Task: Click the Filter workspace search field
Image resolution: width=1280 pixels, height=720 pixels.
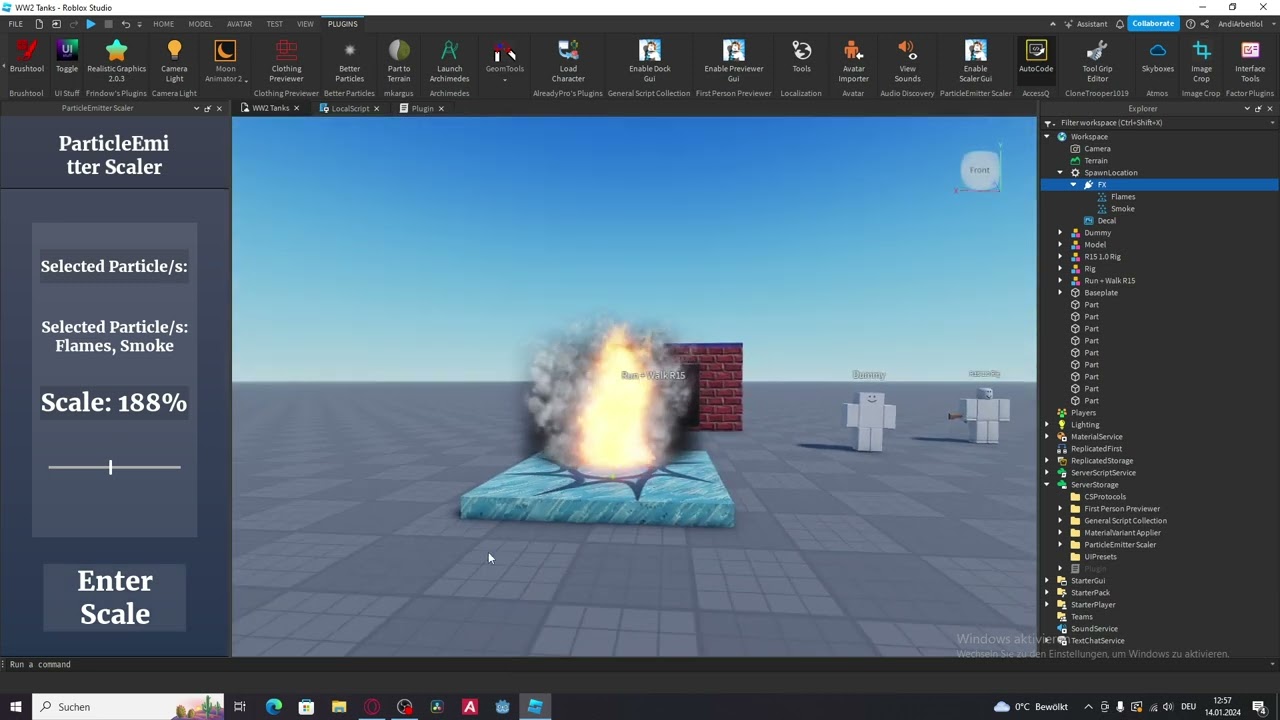Action: coord(1158,123)
